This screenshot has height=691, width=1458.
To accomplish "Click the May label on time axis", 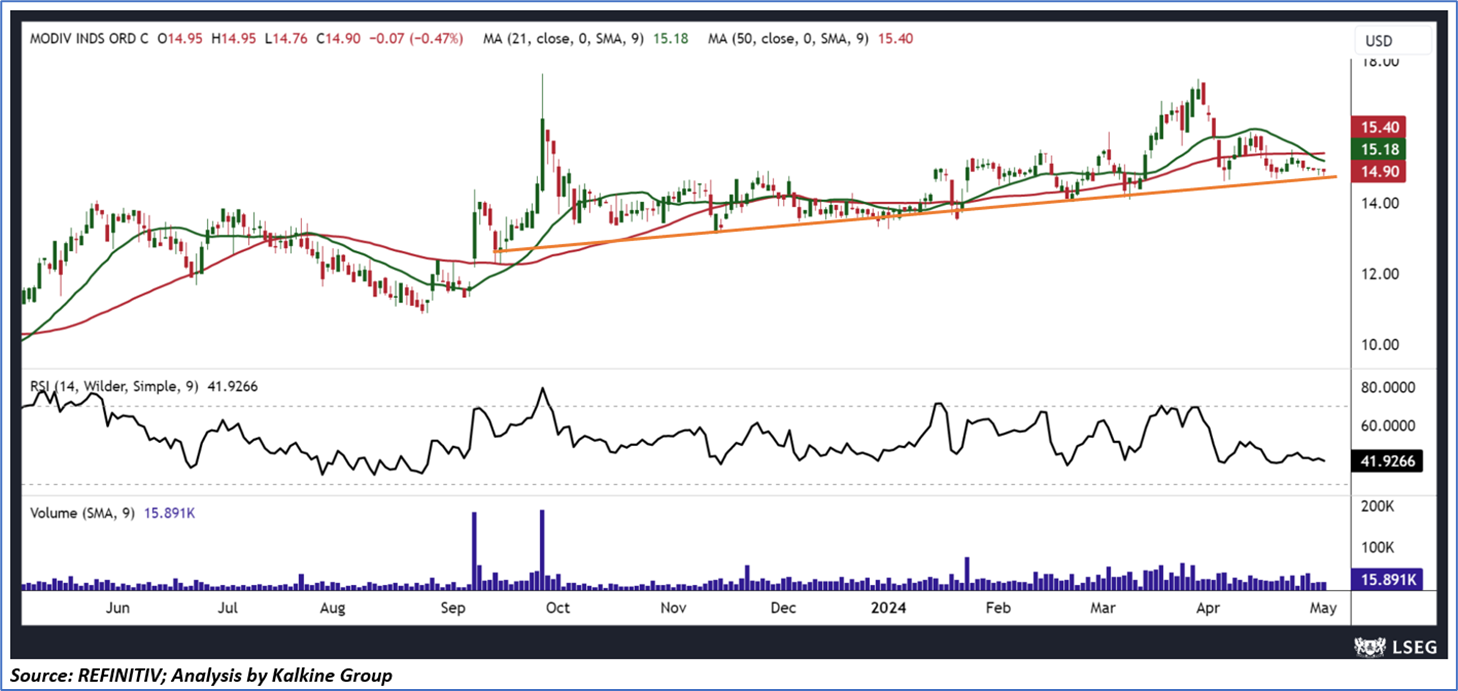I will (x=1322, y=608).
